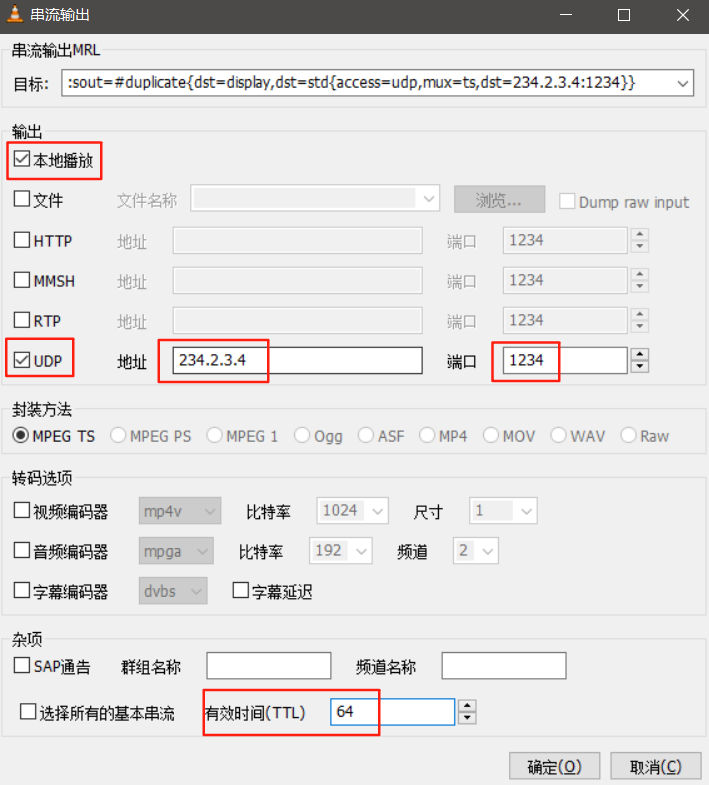The image size is (709, 785).
Task: Enable the MMSH output checkbox
Action: pos(22,279)
